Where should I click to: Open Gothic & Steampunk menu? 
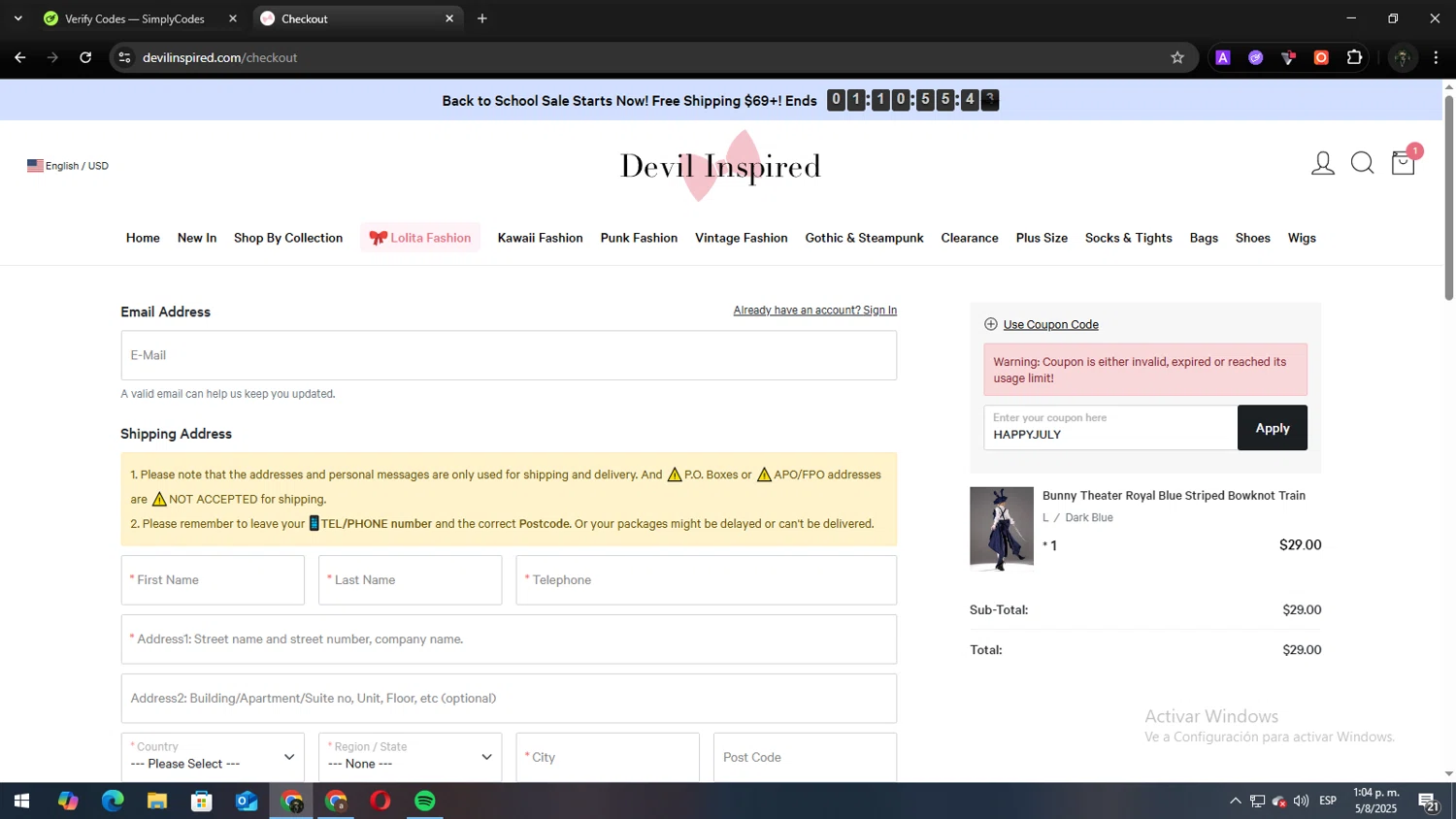(864, 238)
